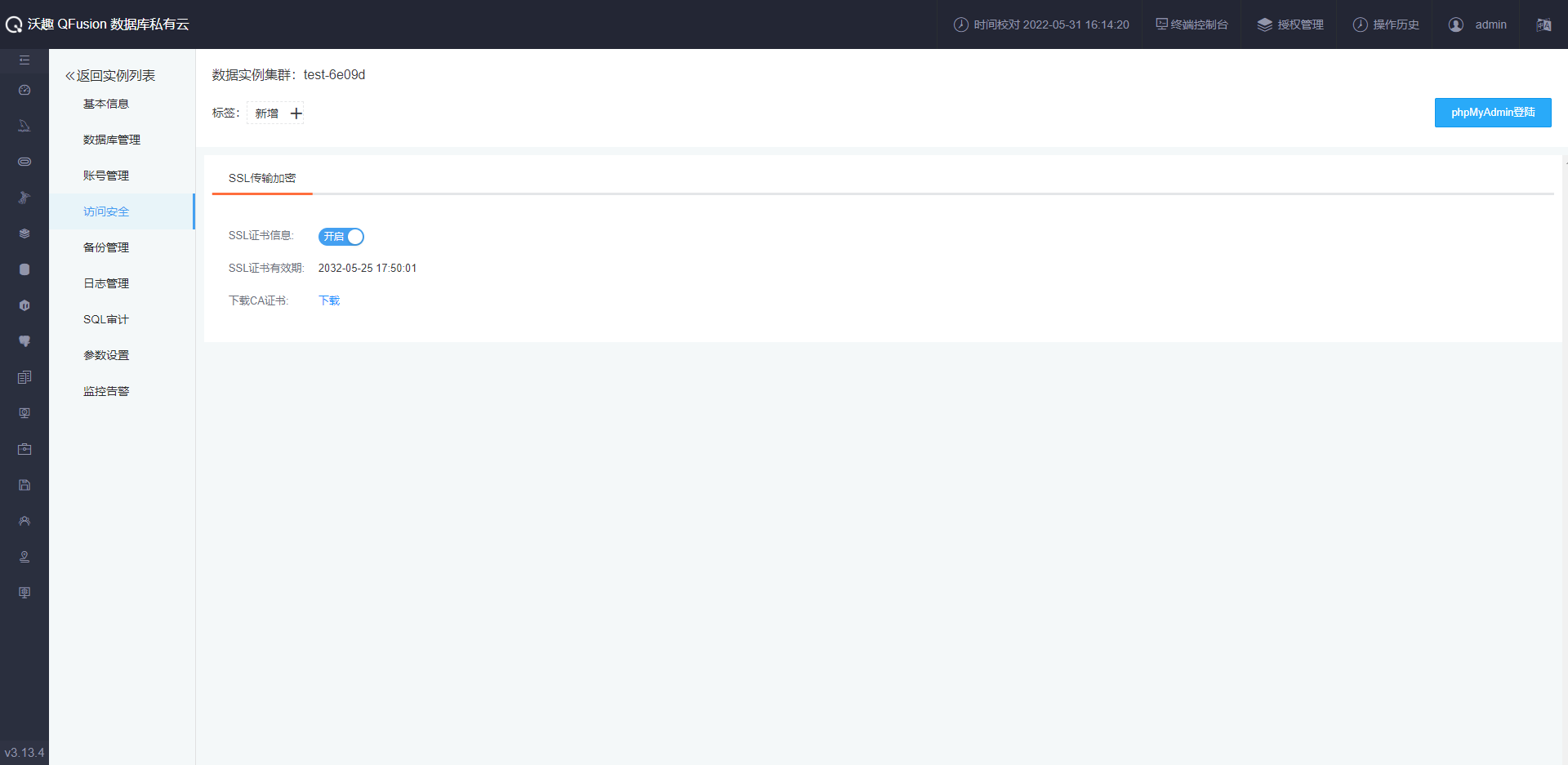Viewport: 1568px width, 765px height.
Task: Go to 数据库管理 section
Action: pos(112,140)
